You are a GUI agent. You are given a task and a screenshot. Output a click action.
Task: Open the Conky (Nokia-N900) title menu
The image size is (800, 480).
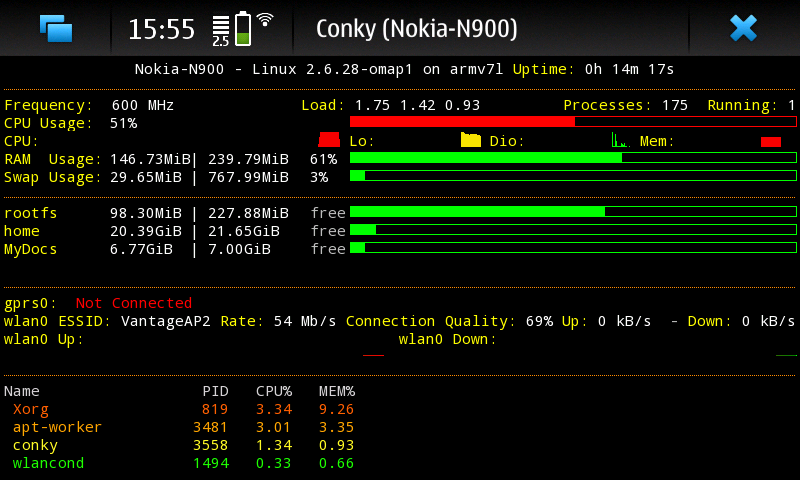[416, 28]
